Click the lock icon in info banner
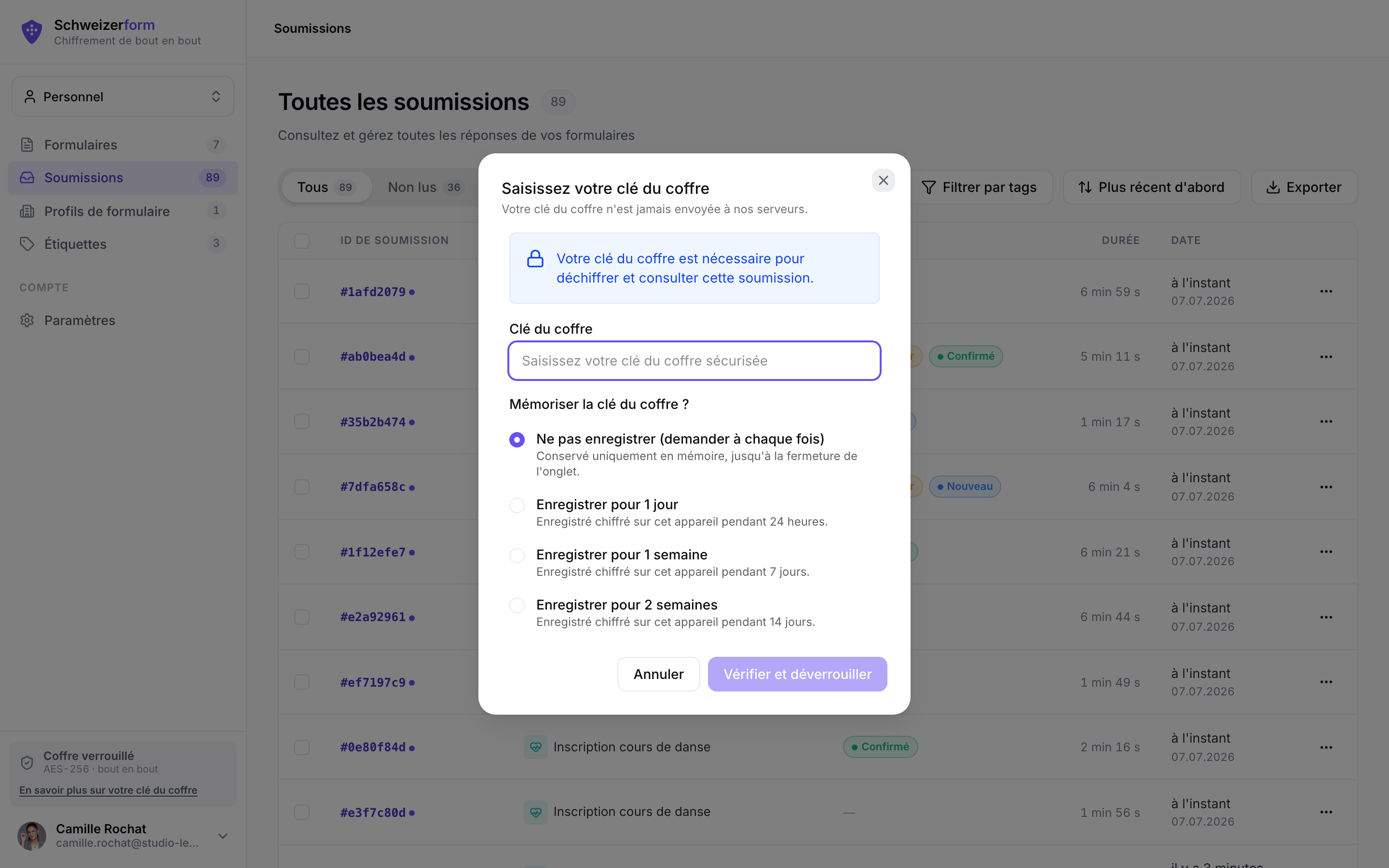This screenshot has width=1389, height=868. [535, 259]
